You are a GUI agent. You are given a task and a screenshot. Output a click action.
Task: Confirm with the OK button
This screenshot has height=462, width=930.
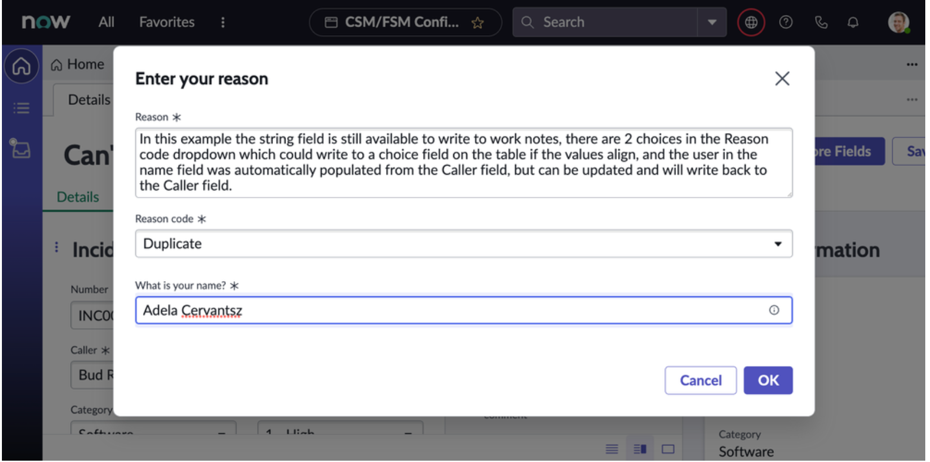[768, 380]
